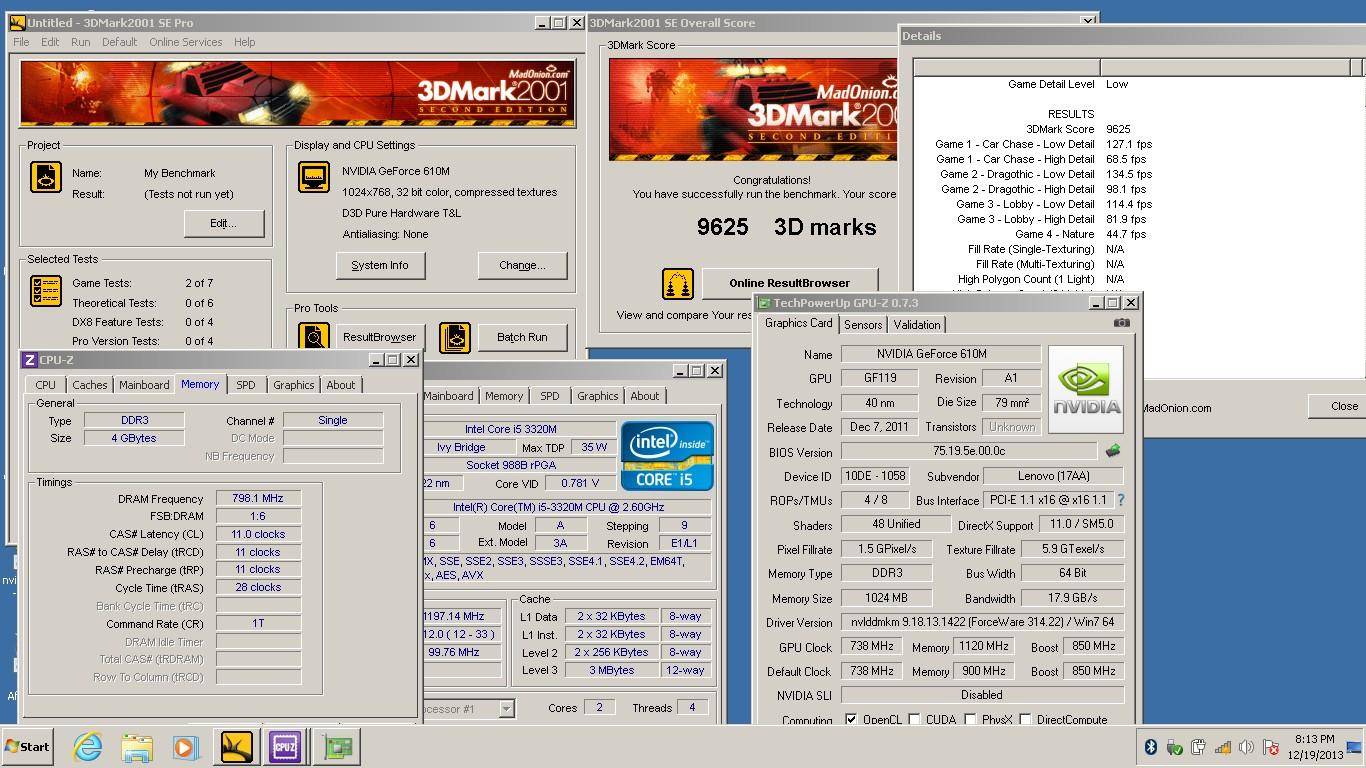Open the Processor selection dropdown in CPU-Z
The image size is (1366, 768).
coord(506,708)
